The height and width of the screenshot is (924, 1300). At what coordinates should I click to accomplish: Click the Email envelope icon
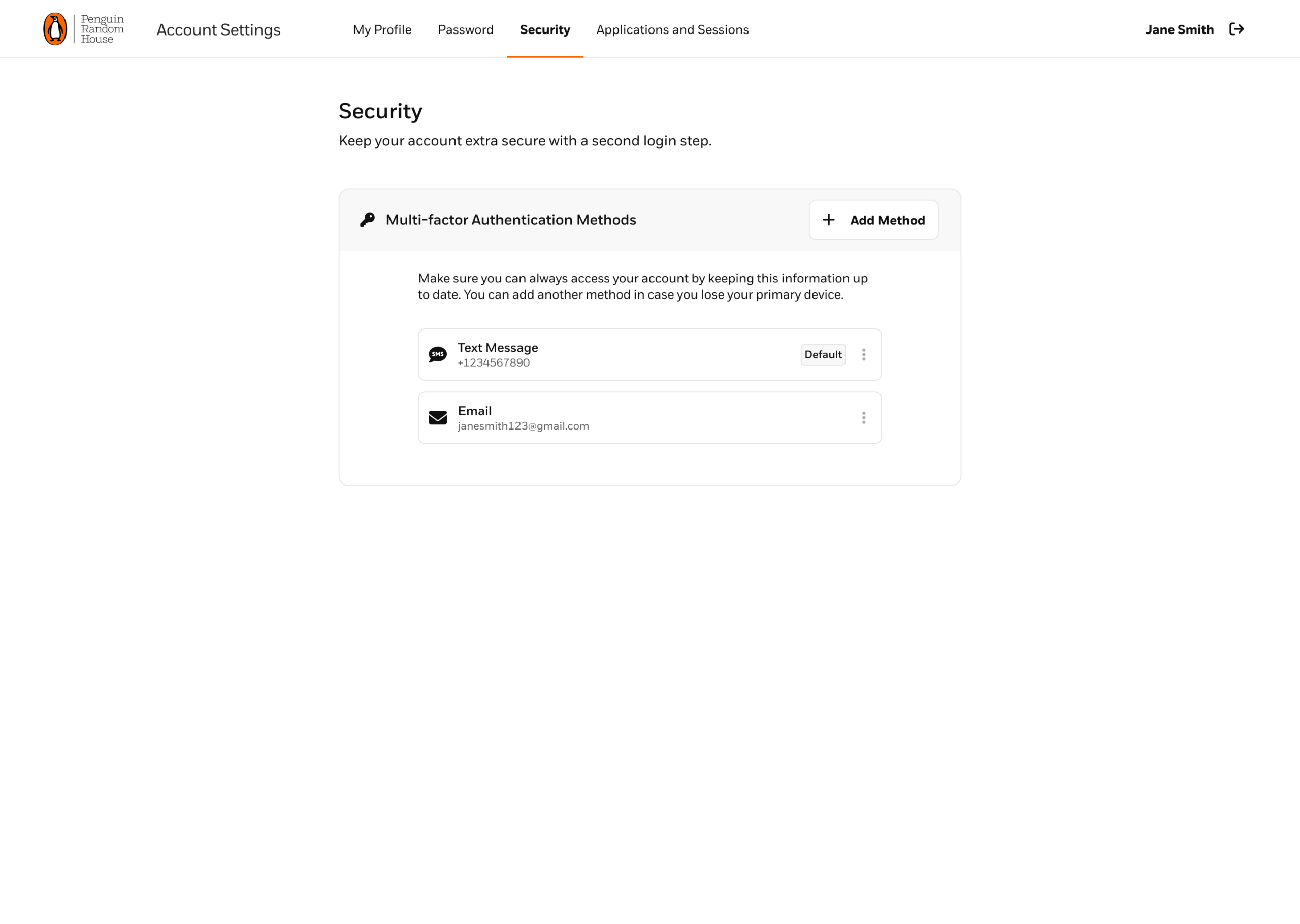pos(438,418)
